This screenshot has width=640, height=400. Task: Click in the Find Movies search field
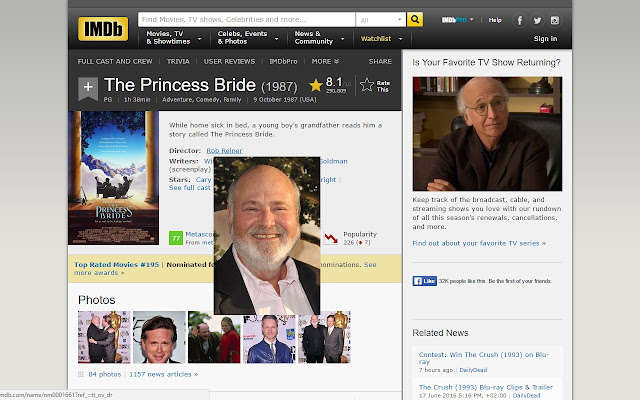point(247,20)
